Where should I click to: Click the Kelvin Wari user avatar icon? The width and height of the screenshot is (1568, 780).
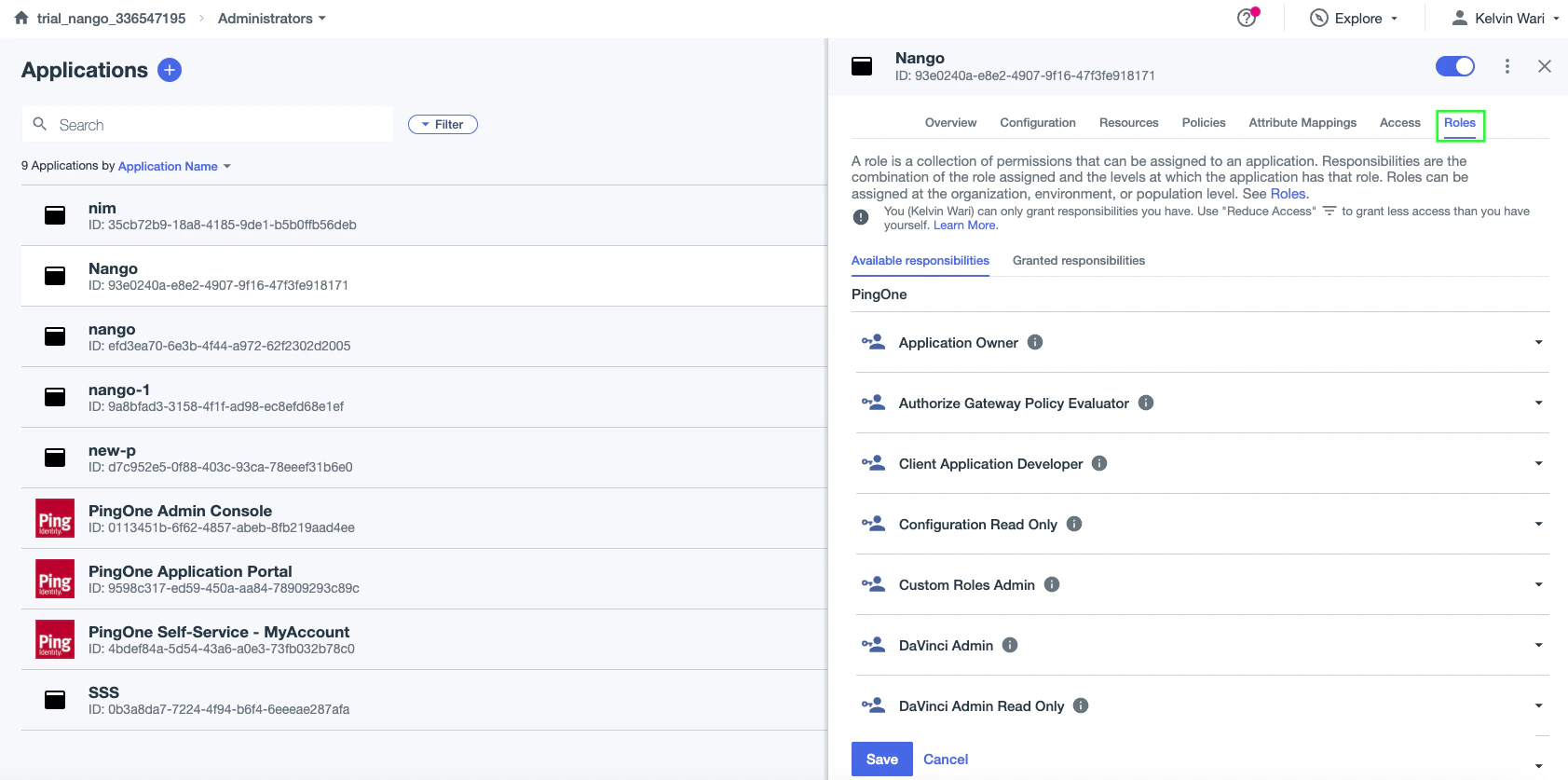click(1460, 18)
